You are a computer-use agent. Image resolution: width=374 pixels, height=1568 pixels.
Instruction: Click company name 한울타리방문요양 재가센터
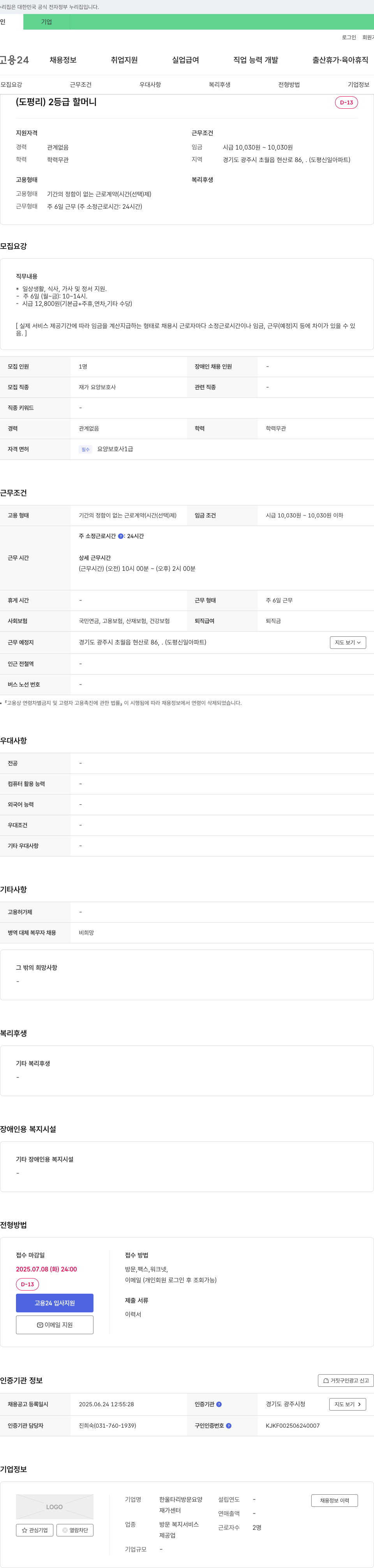pos(181,1505)
